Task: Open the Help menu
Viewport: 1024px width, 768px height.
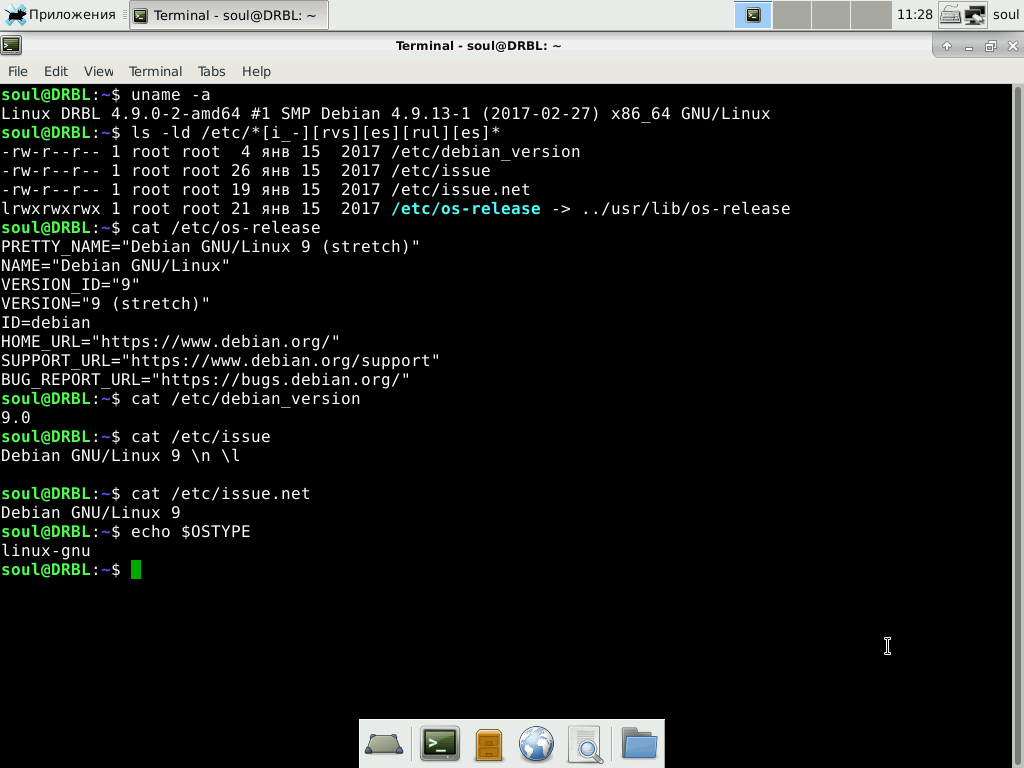Action: coord(256,71)
